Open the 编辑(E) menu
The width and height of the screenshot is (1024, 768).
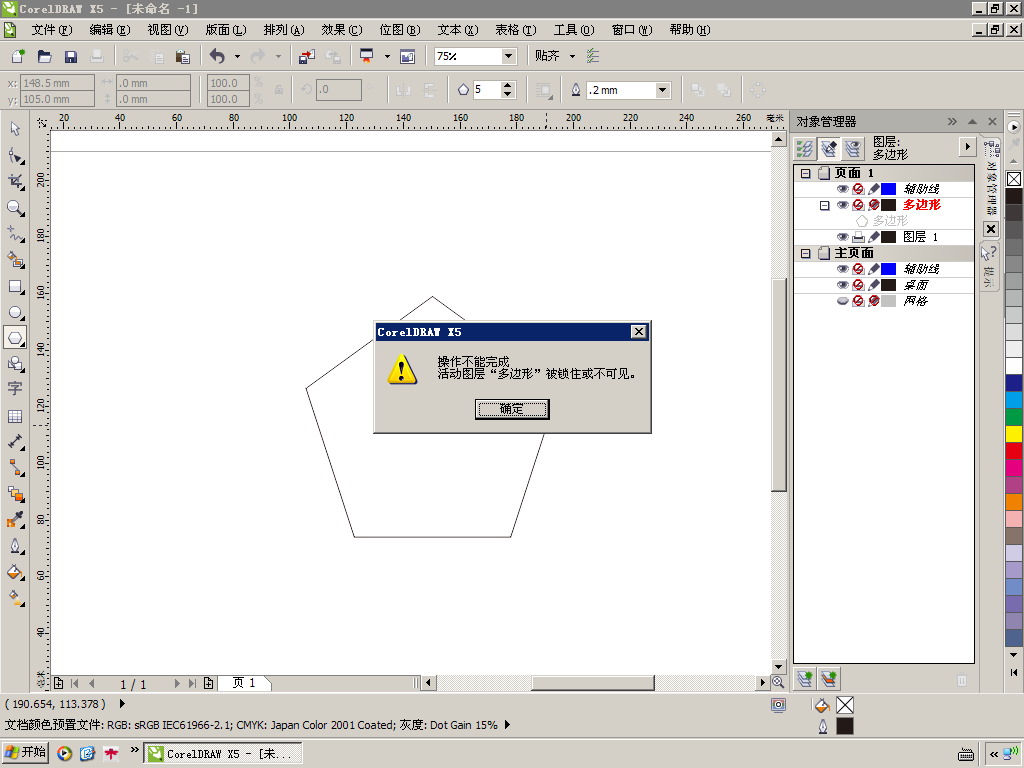(x=110, y=29)
